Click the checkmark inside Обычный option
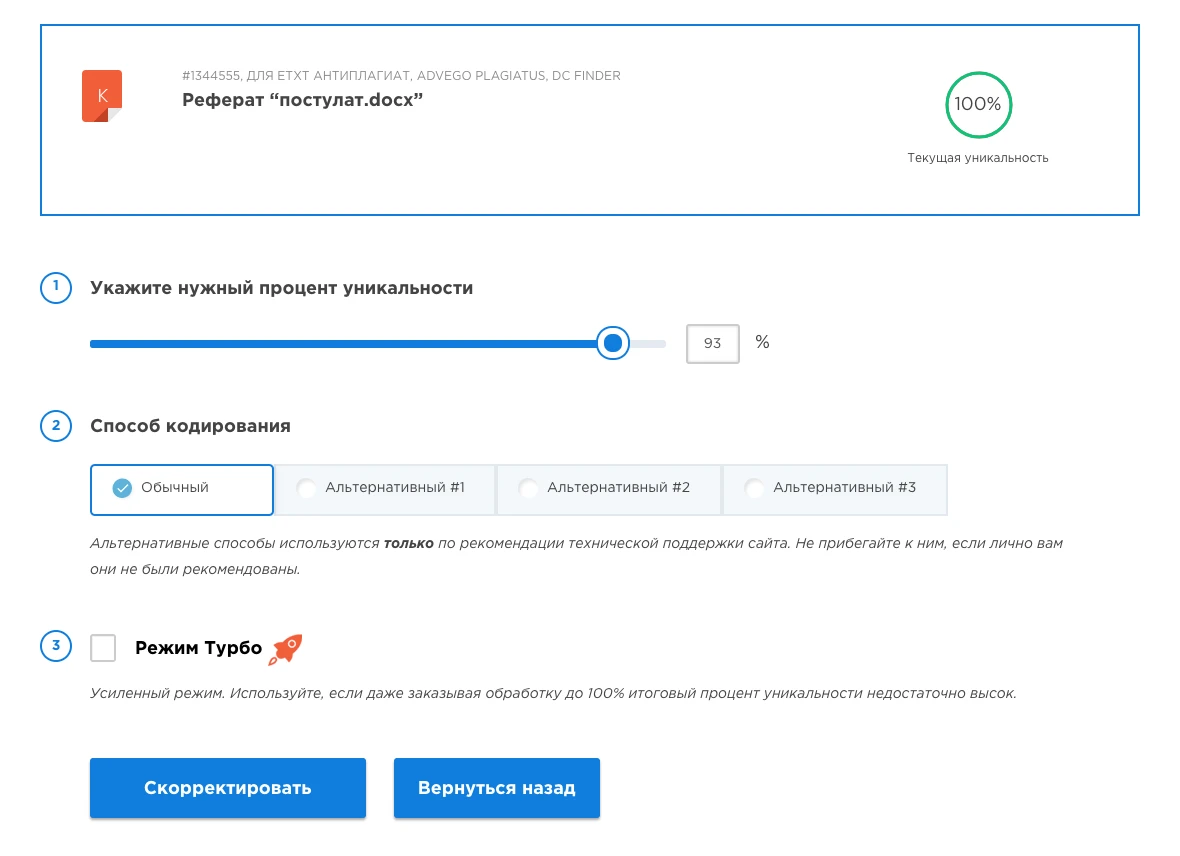This screenshot has width=1180, height=856. coord(122,489)
